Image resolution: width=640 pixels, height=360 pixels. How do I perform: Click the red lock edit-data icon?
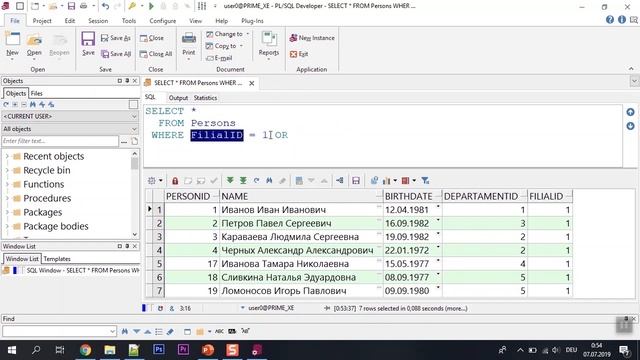[175, 180]
